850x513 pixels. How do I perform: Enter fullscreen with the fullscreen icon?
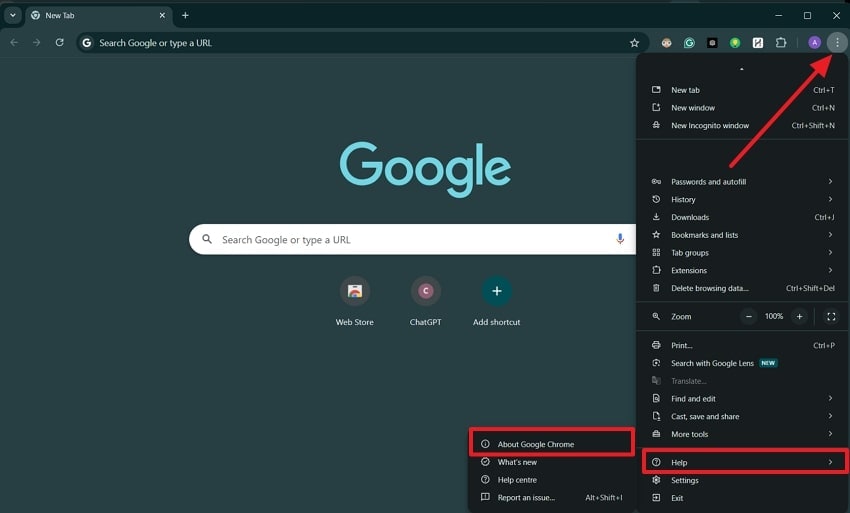tap(830, 316)
